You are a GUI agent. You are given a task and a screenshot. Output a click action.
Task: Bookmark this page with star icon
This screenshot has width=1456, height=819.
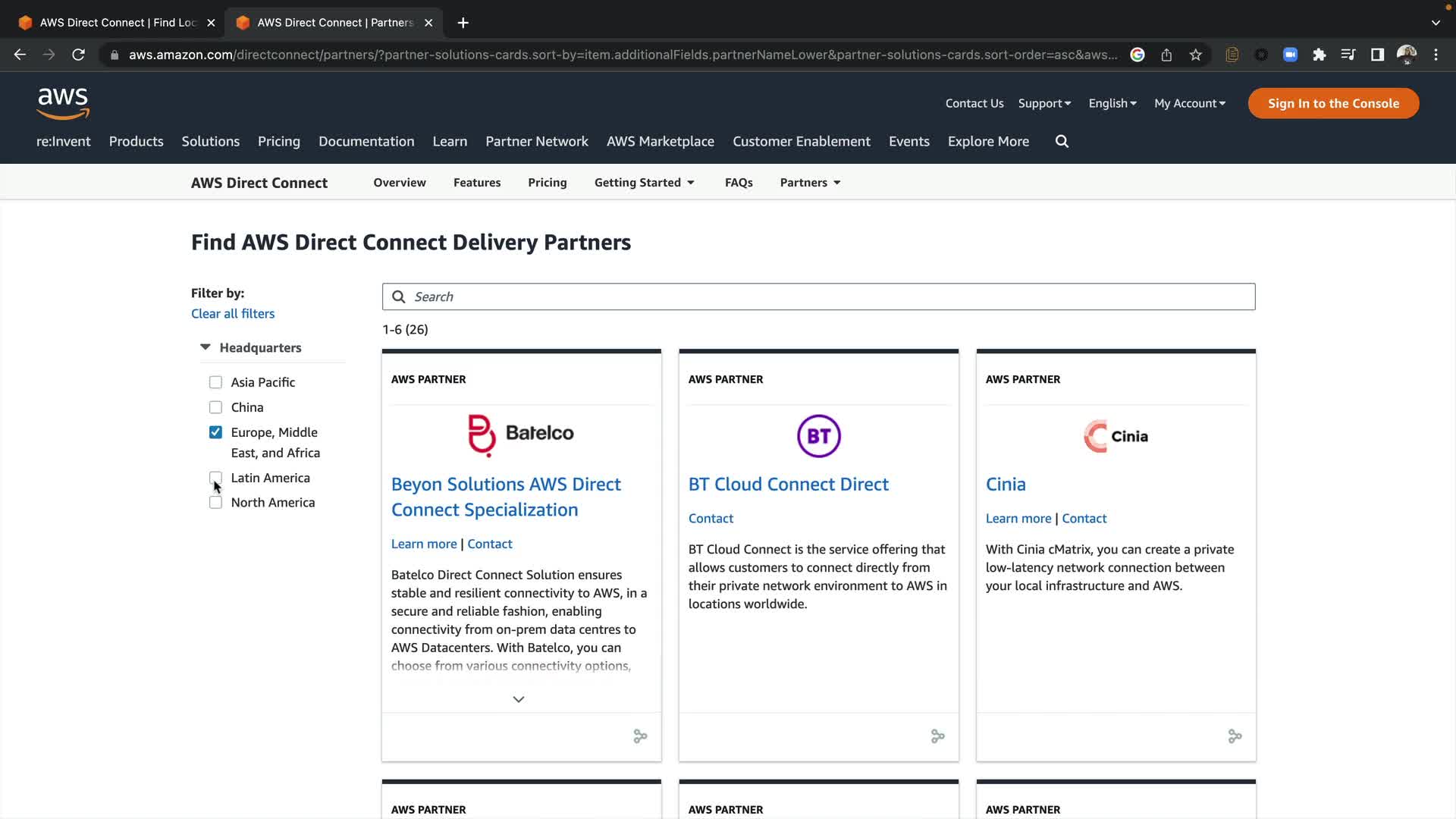tap(1196, 55)
